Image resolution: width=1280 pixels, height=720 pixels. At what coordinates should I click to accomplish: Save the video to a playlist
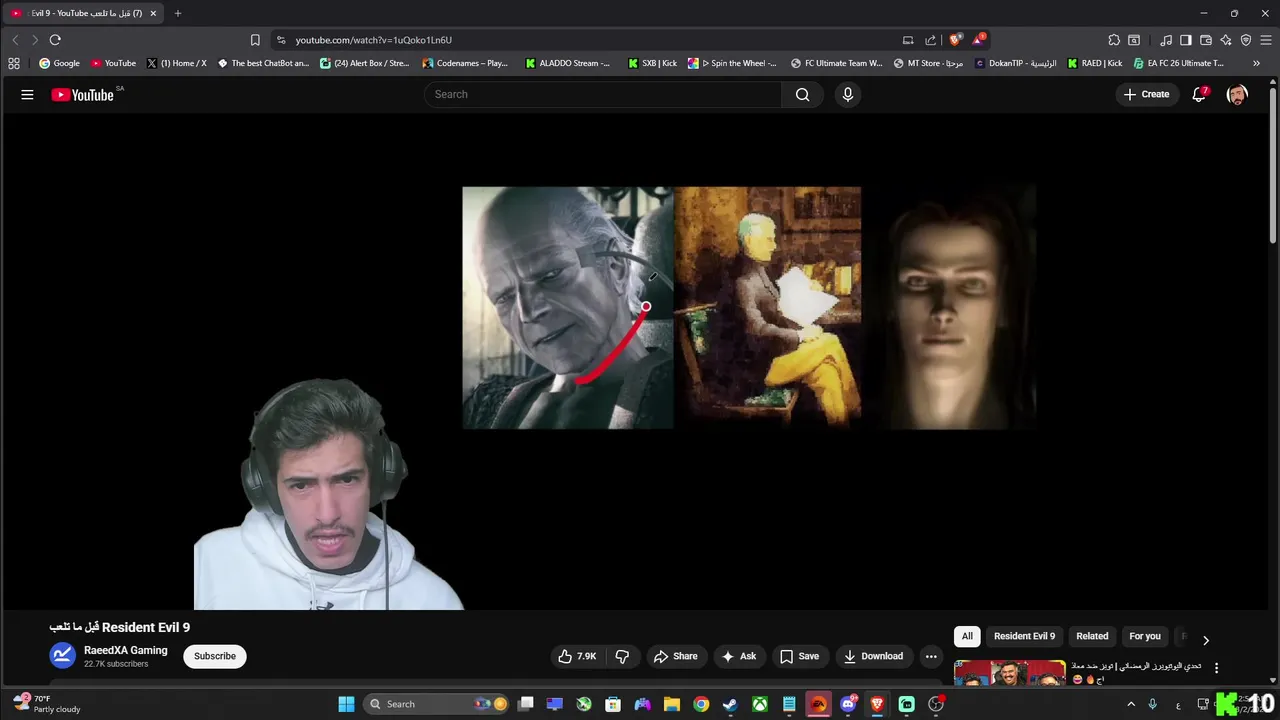pyautogui.click(x=800, y=656)
